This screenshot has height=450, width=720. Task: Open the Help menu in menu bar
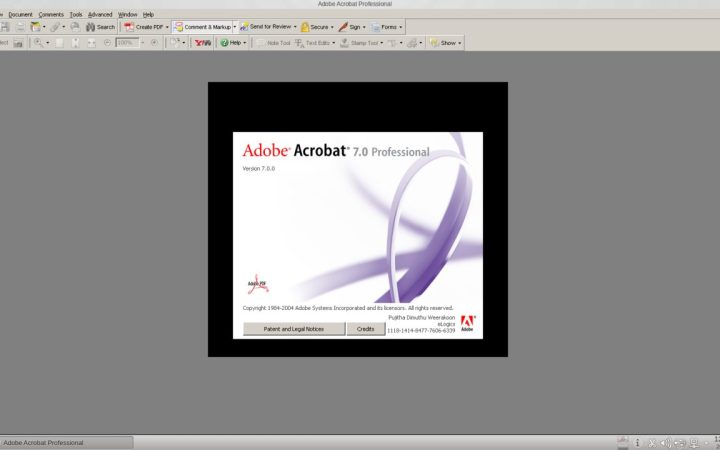click(148, 15)
